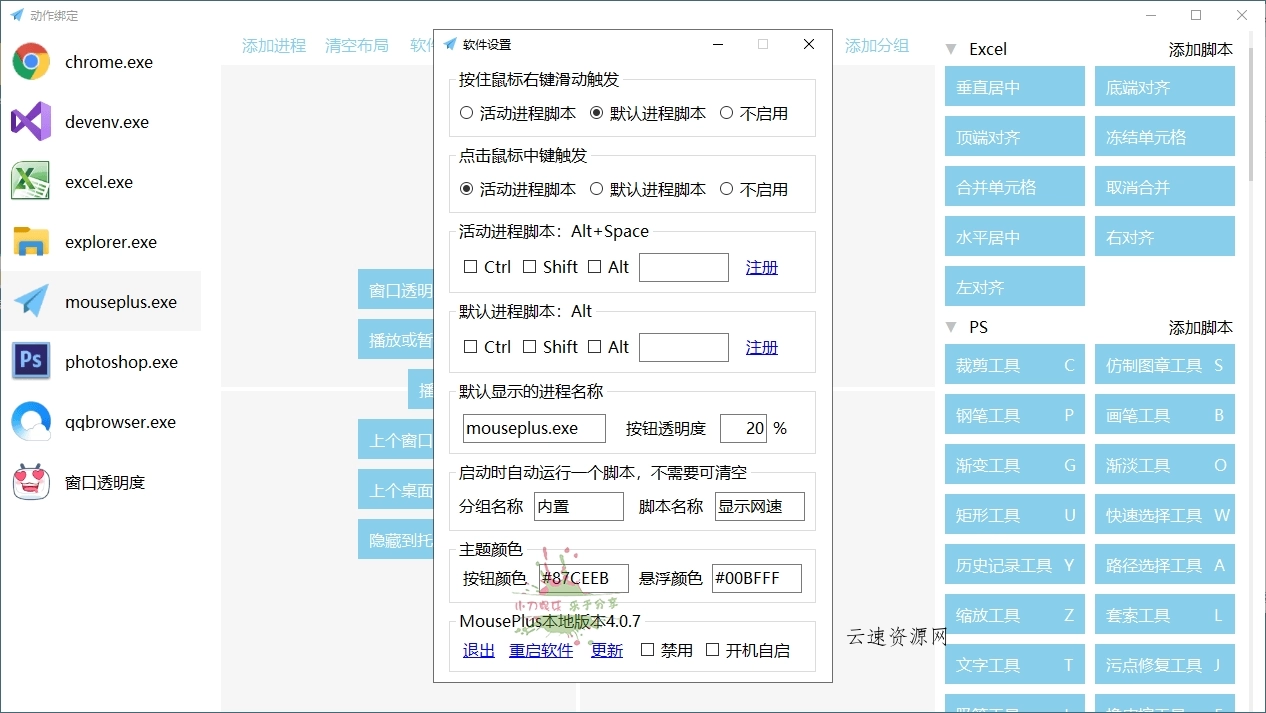Image resolution: width=1266 pixels, height=713 pixels.
Task: Collapse the PS script section
Action: click(x=949, y=327)
